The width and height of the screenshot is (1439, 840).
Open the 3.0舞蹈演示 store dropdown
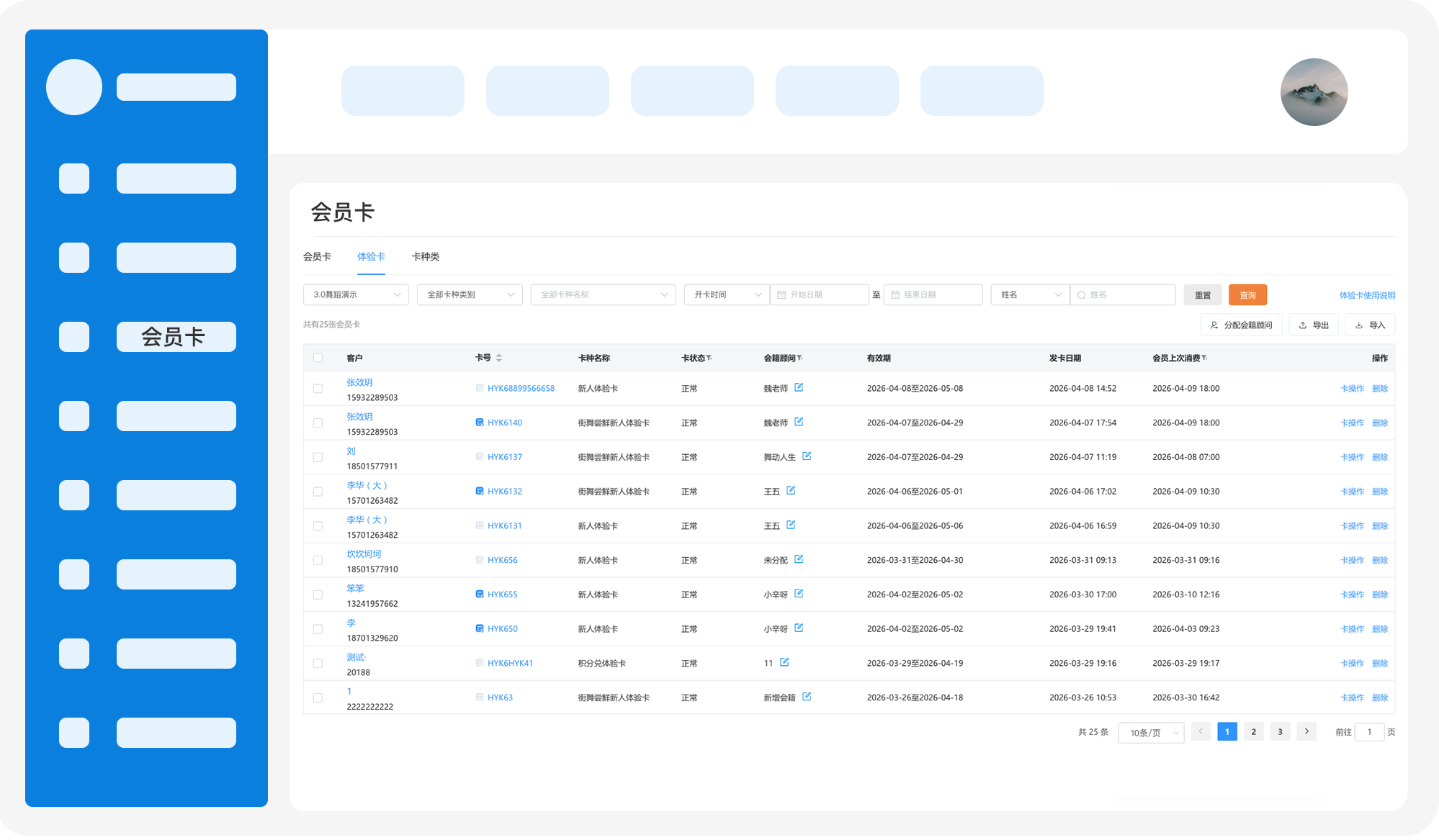pyautogui.click(x=356, y=295)
